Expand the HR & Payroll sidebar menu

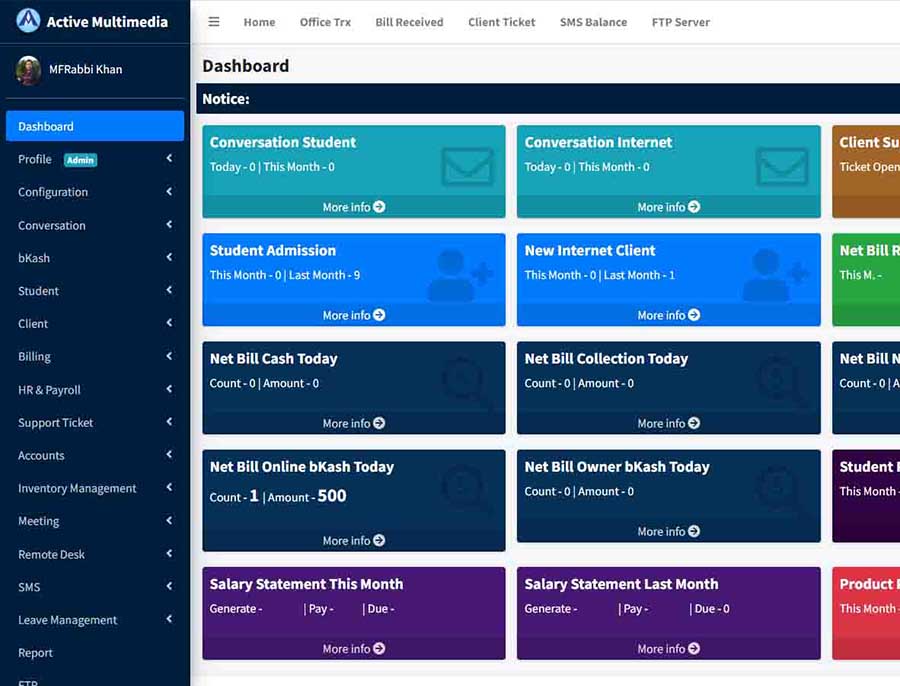coord(95,390)
